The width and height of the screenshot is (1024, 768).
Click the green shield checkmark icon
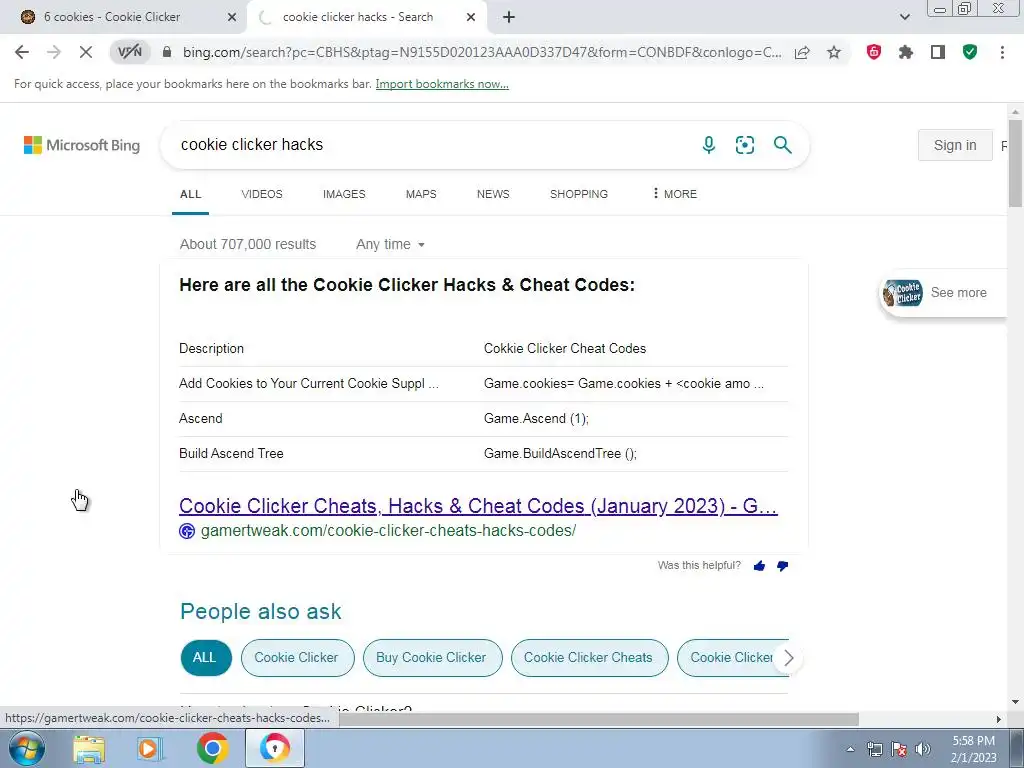tap(970, 52)
